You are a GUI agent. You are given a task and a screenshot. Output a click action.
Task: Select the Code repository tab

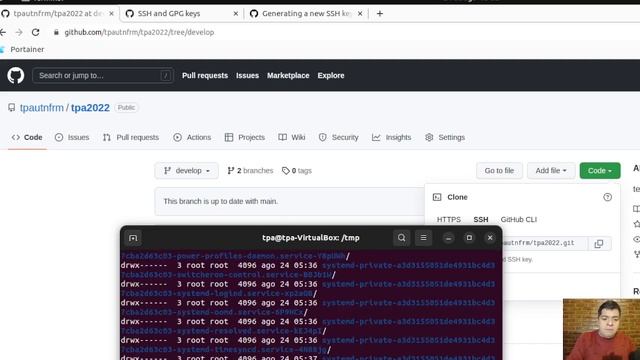[x=27, y=138]
